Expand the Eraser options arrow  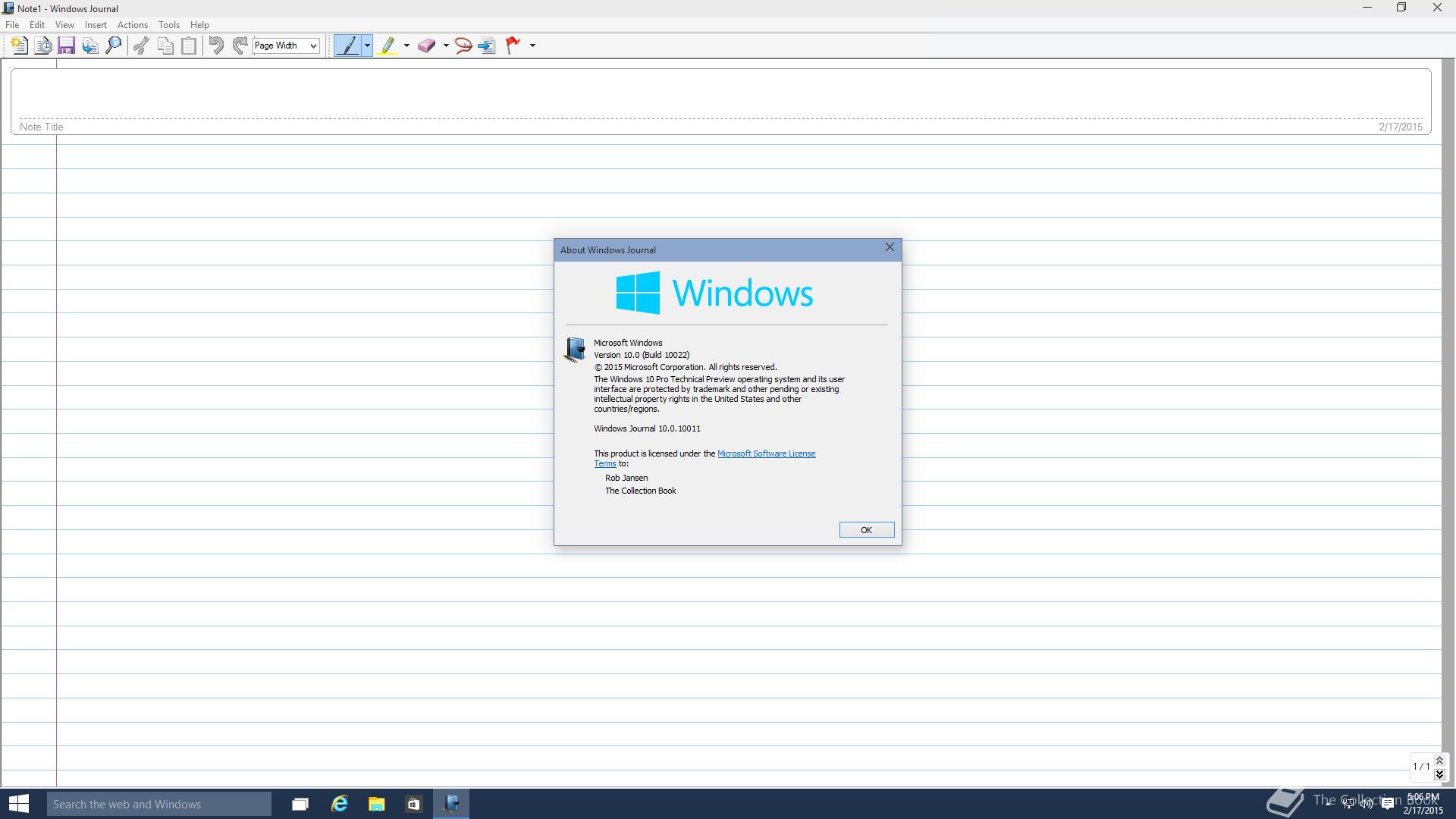446,45
